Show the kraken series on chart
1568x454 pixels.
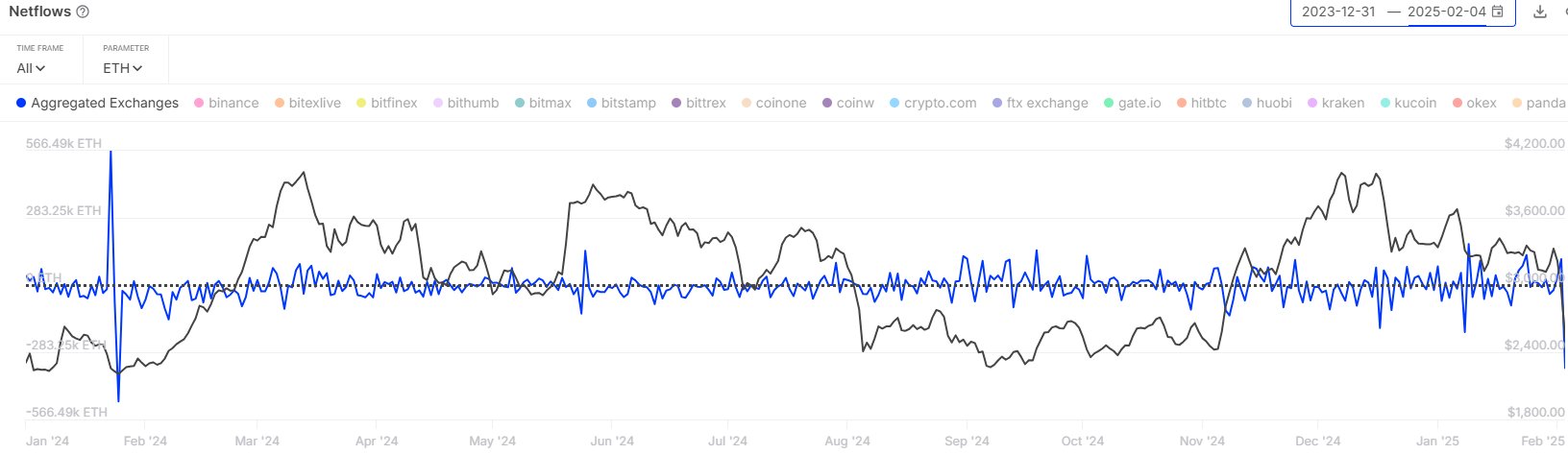(1342, 103)
